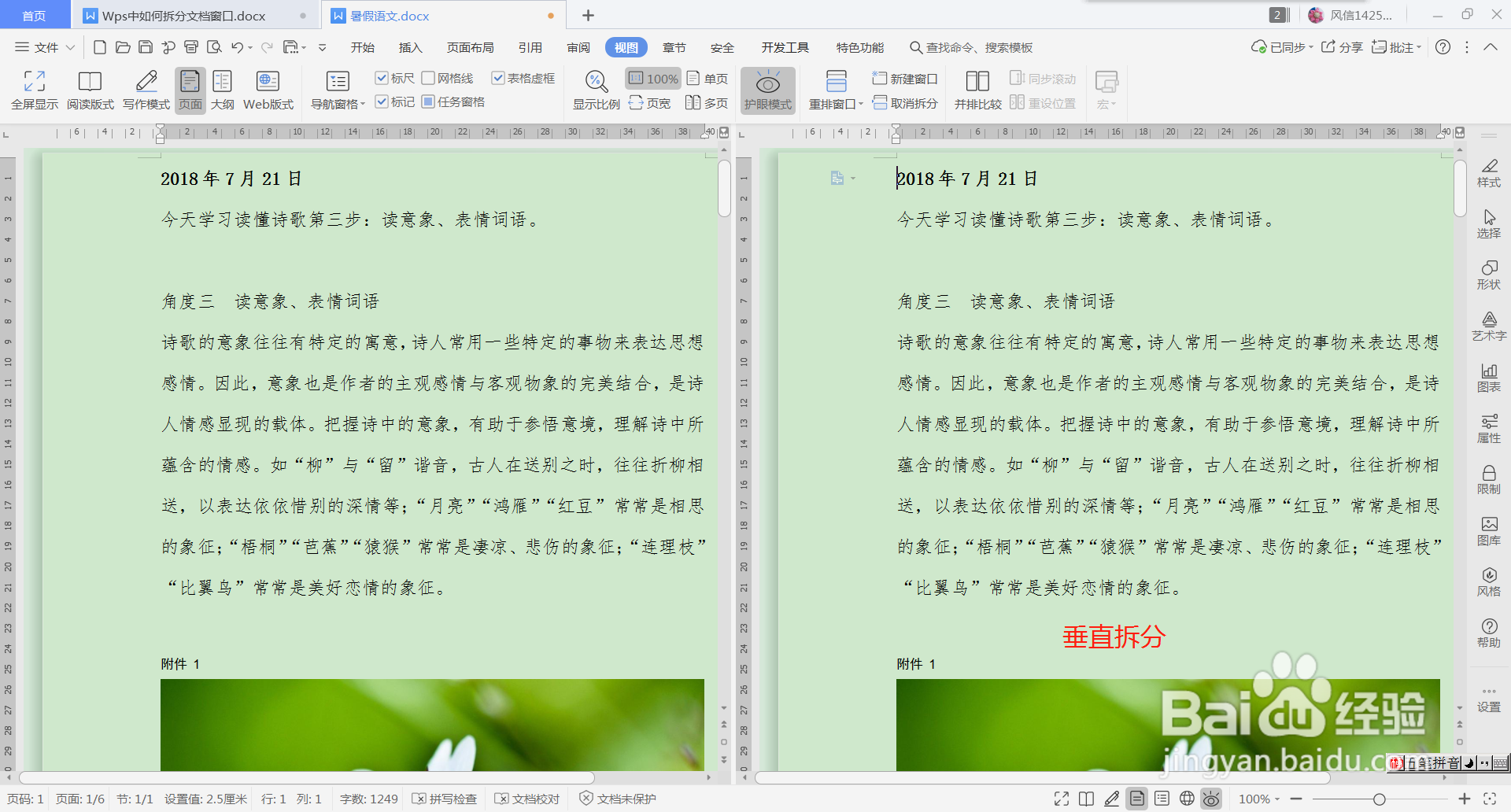Open 文件 menu dropdown arrow
The height and width of the screenshot is (812, 1511).
pyautogui.click(x=70, y=47)
